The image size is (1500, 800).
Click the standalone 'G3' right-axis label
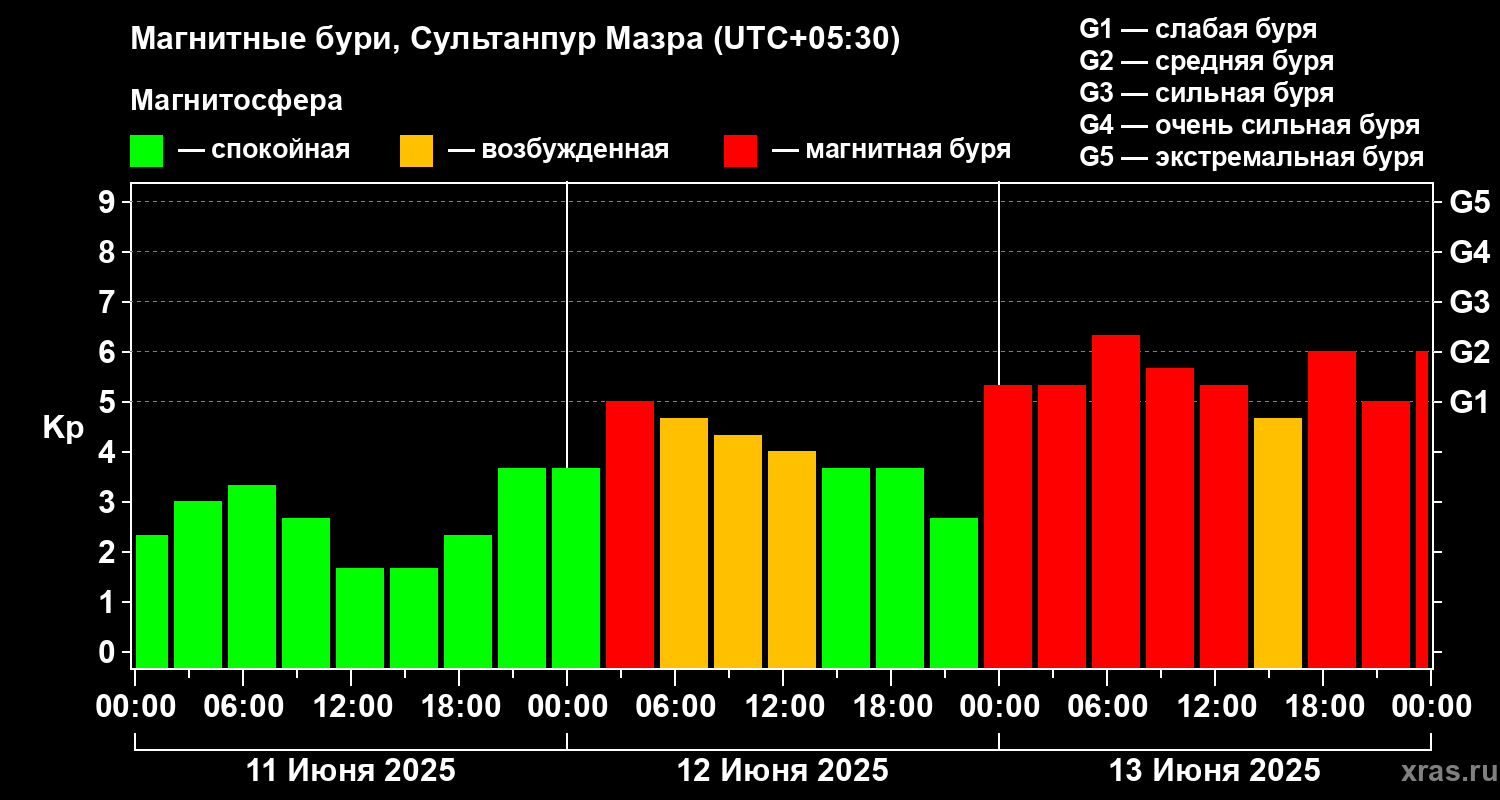click(x=1469, y=302)
